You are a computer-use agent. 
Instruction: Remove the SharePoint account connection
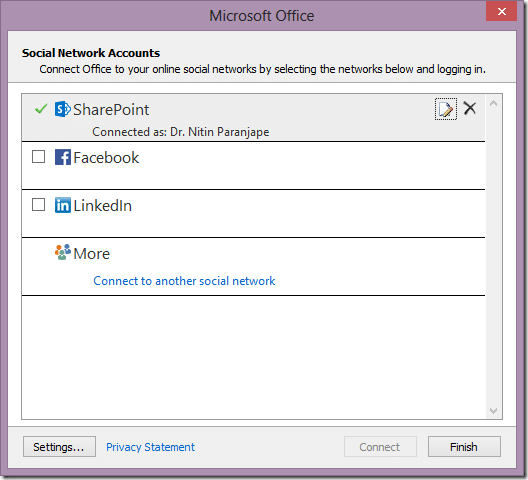(x=469, y=108)
